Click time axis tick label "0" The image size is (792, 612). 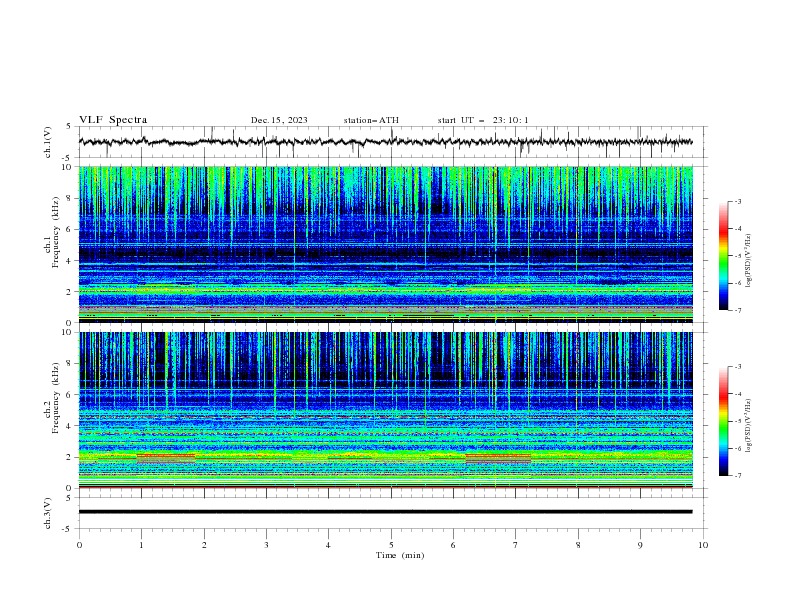tap(79, 545)
